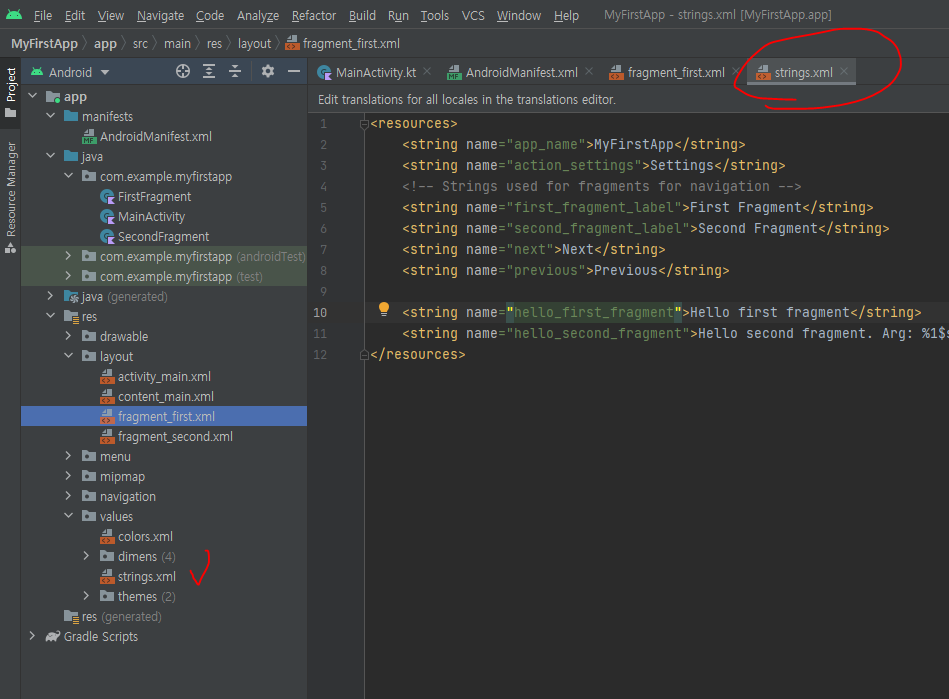Expand com.example.myfirstapp (androidTest) package
This screenshot has width=949, height=699.
click(68, 256)
